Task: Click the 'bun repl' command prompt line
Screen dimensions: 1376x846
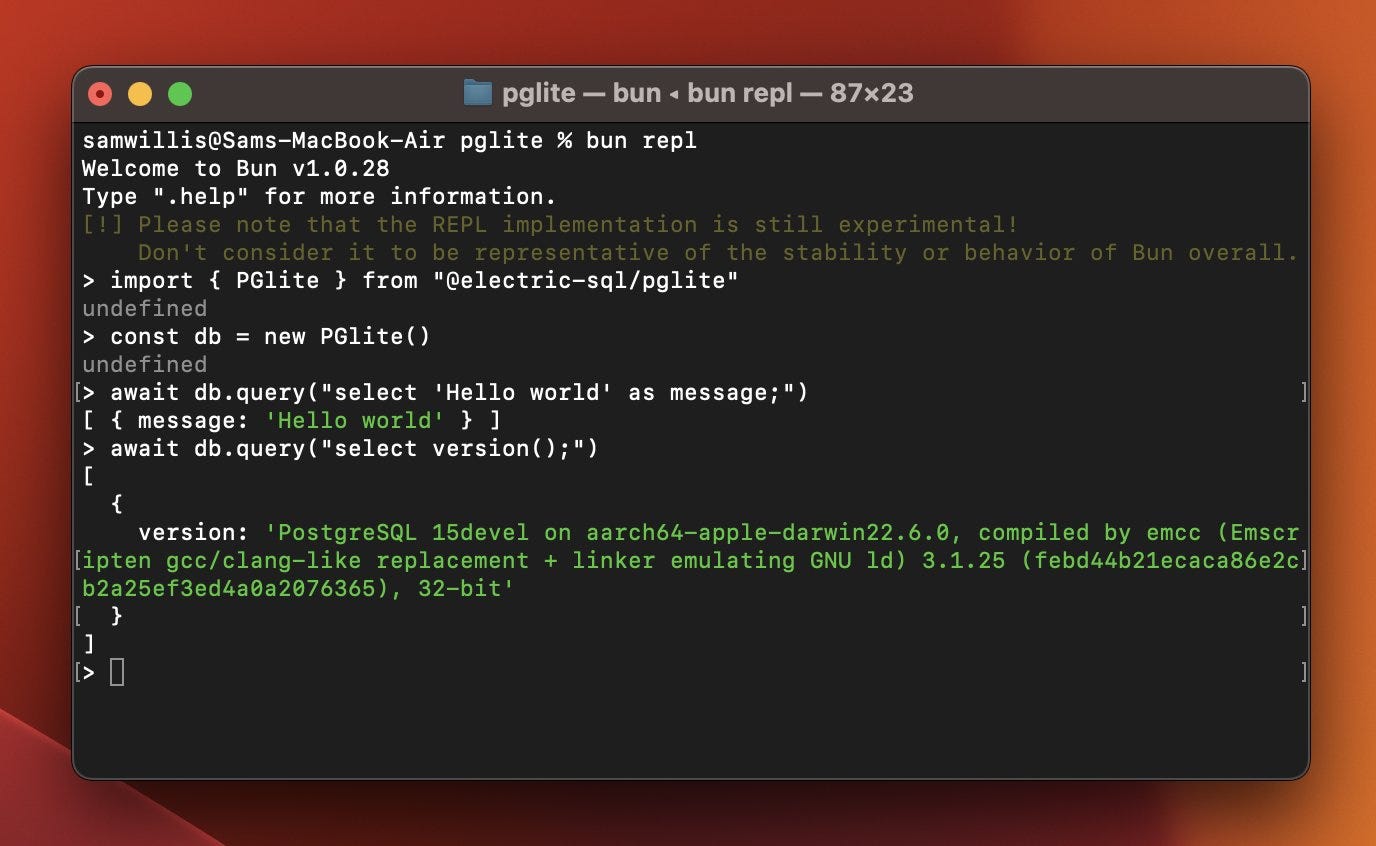Action: [x=390, y=141]
